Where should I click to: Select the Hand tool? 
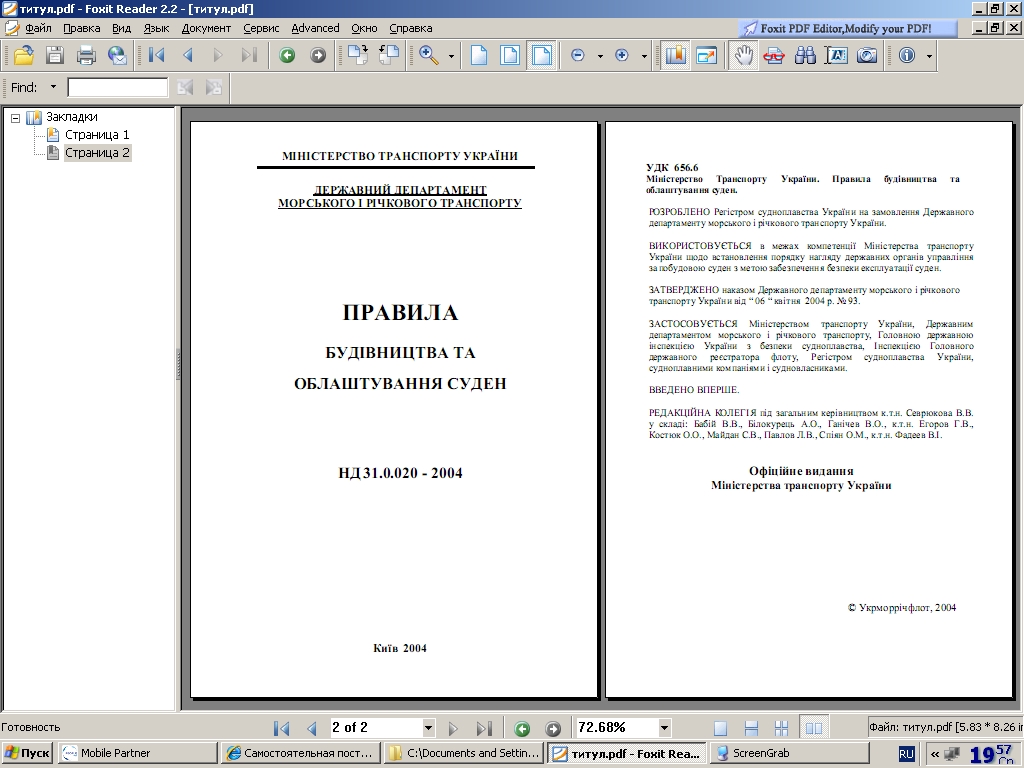[x=742, y=56]
